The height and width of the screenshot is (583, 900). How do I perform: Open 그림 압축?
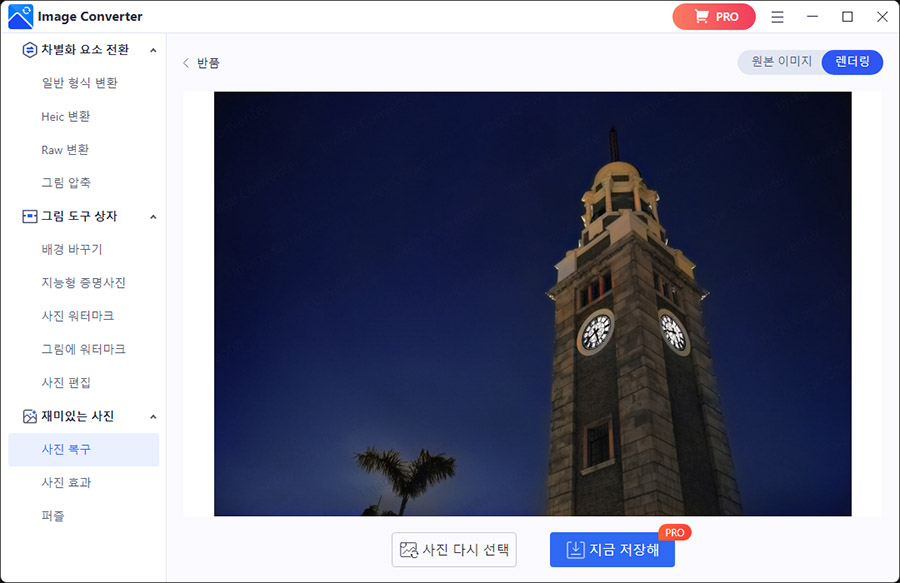65,183
